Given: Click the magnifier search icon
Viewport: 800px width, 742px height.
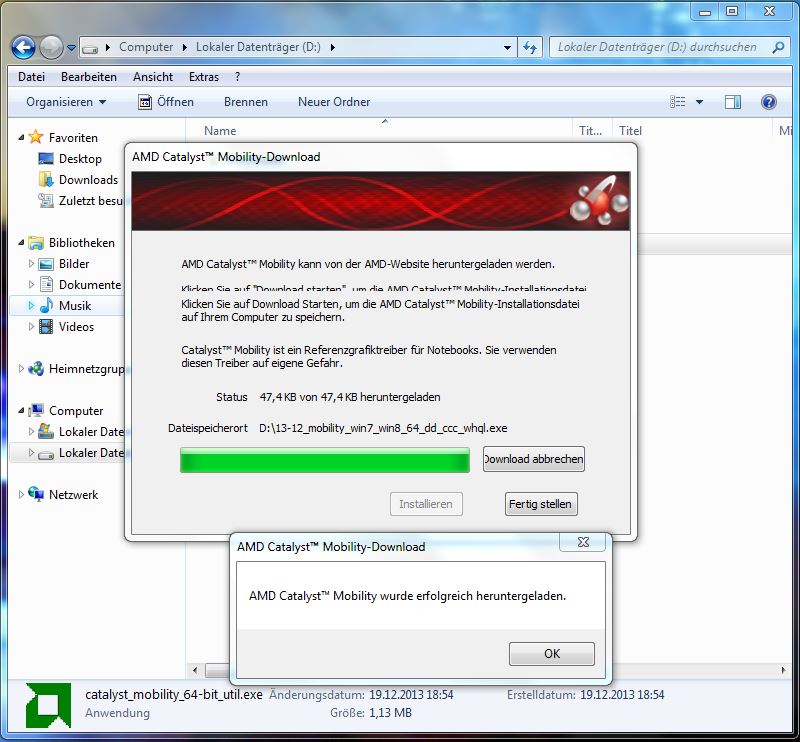Looking at the screenshot, I should [x=778, y=47].
